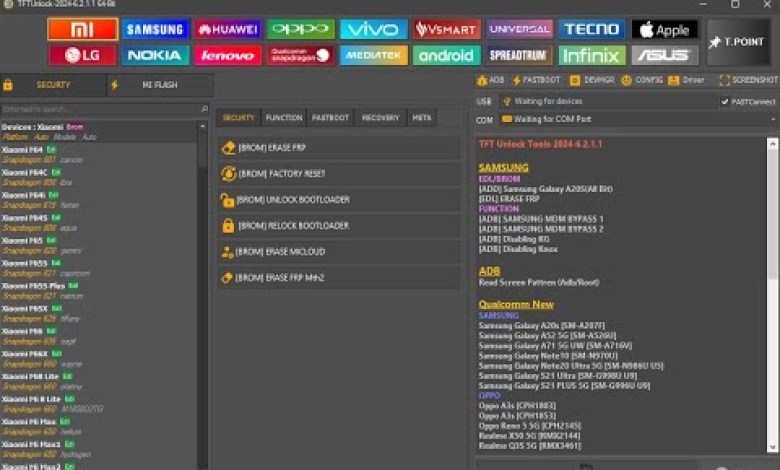This screenshot has height=470, width=780.
Task: Select Xiaomi Mi4C in device list
Action: tap(98, 178)
